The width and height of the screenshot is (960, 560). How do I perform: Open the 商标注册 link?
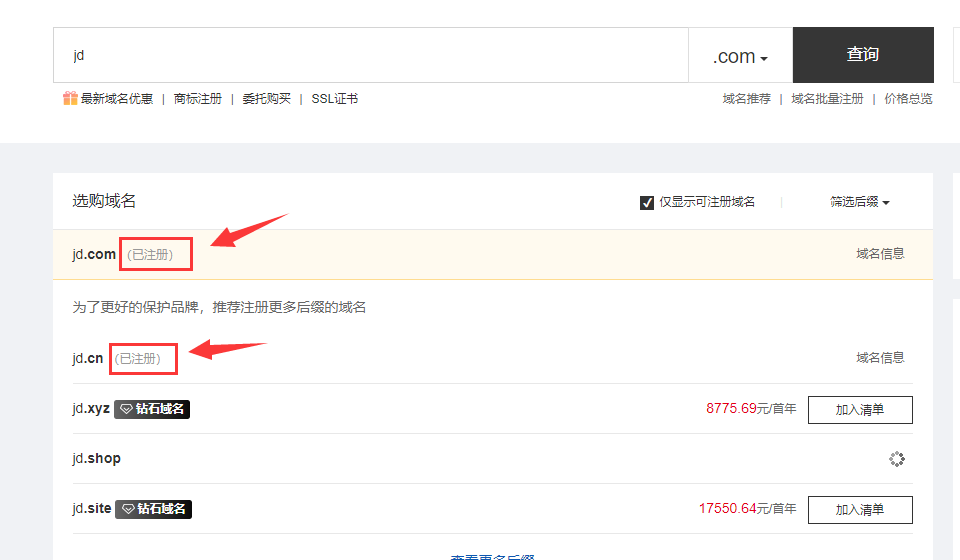point(197,99)
